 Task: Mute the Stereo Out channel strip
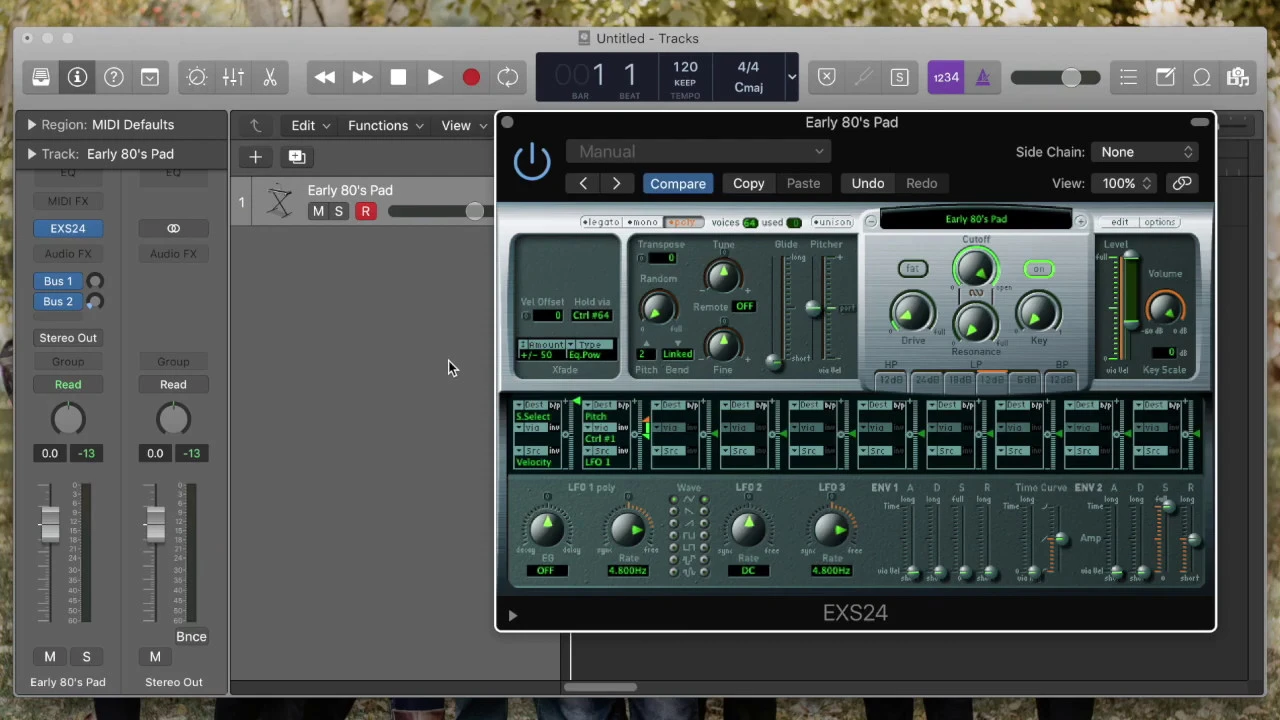tap(155, 657)
